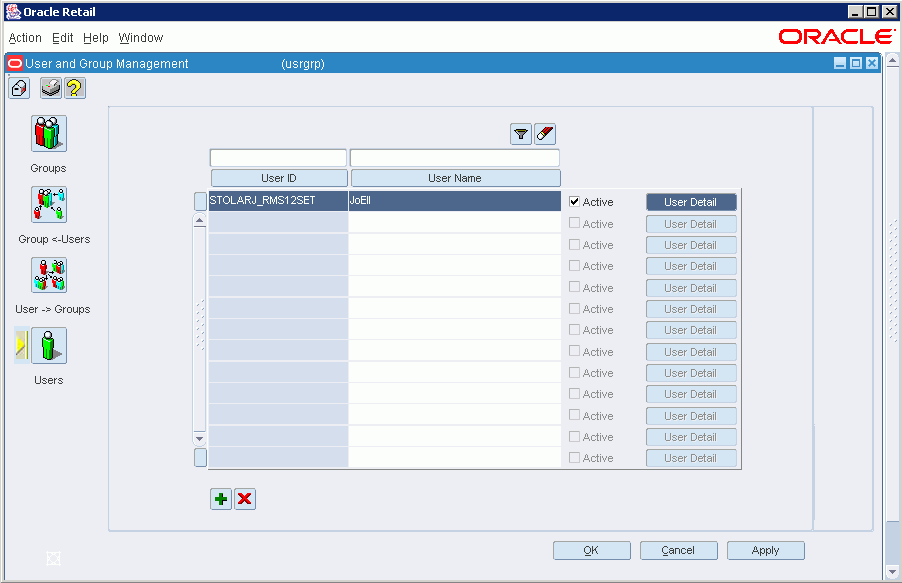
Task: Open the Edit menu
Action: [63, 38]
